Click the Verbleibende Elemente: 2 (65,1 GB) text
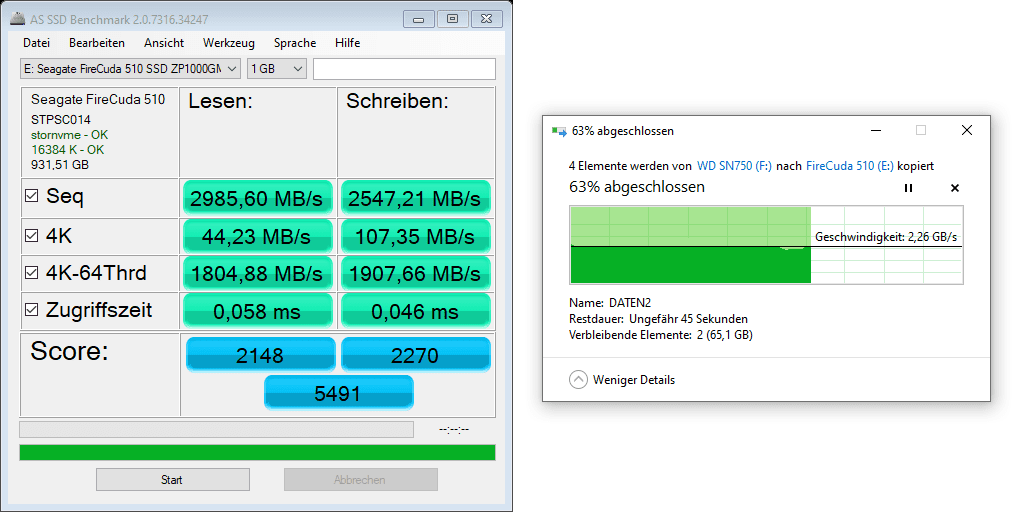This screenshot has width=1026, height=512. 661,335
